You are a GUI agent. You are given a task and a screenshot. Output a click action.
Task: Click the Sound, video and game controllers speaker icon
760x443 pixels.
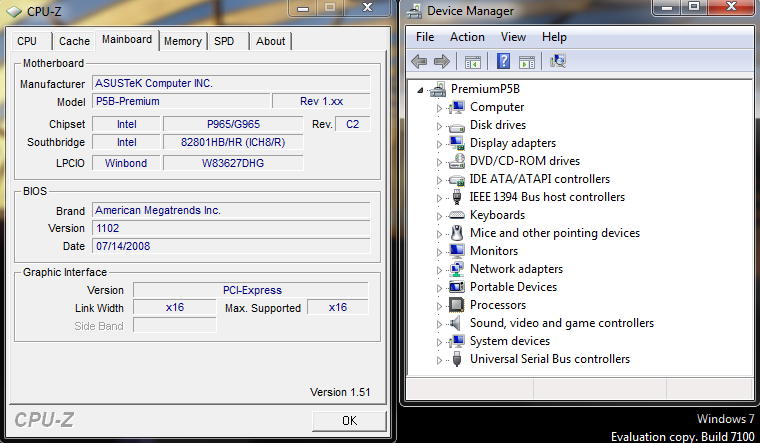(456, 323)
